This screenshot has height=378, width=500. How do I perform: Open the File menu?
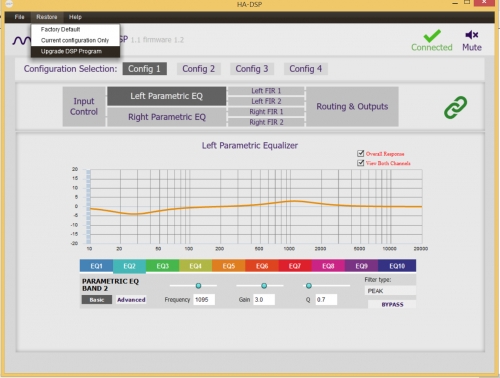click(19, 17)
